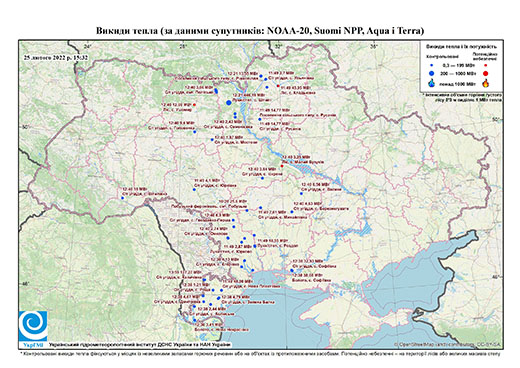This screenshot has width=520, height=368.
Task: Click the map title Викиди тепла
Action: tap(260, 31)
